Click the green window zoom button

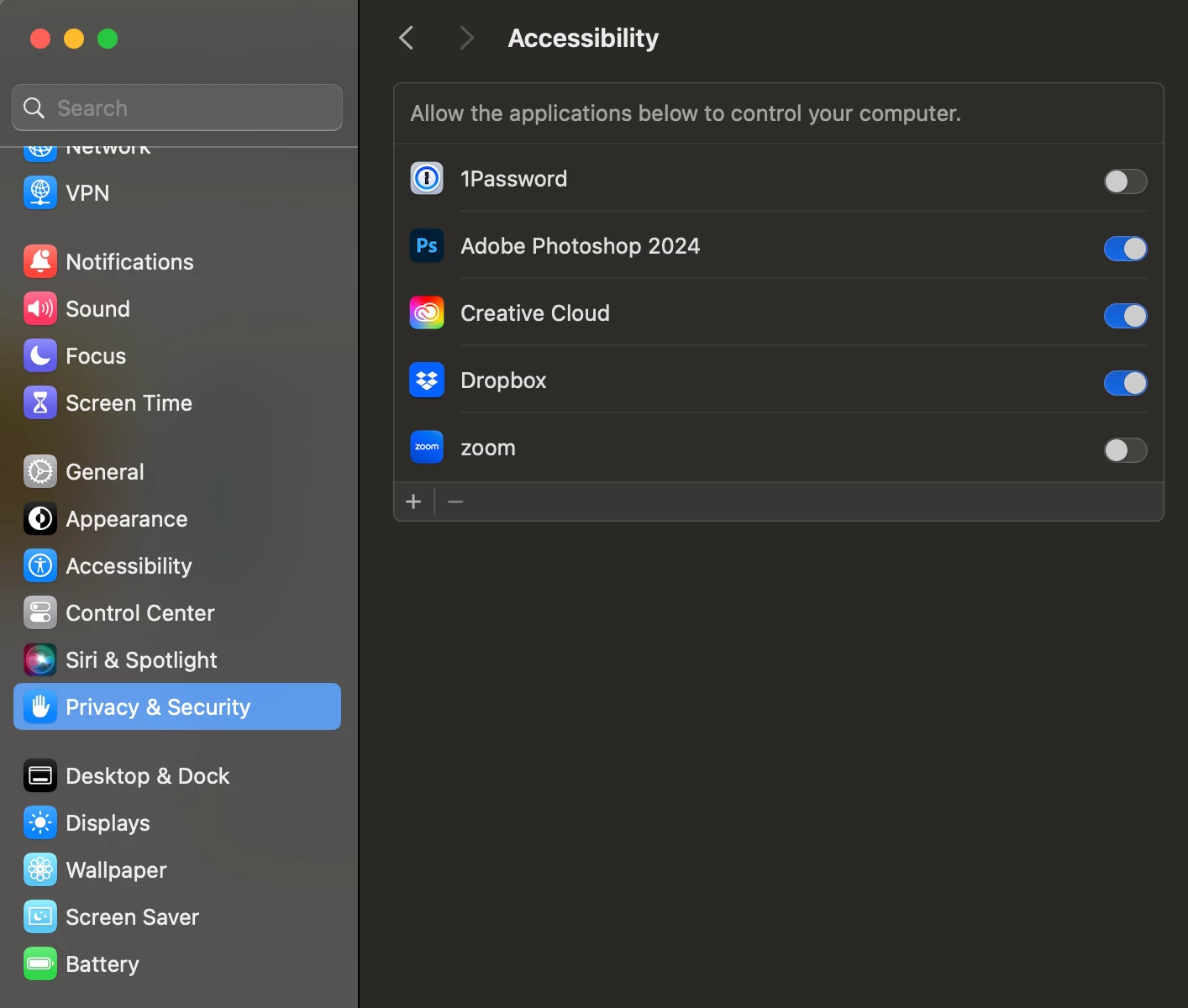[108, 39]
